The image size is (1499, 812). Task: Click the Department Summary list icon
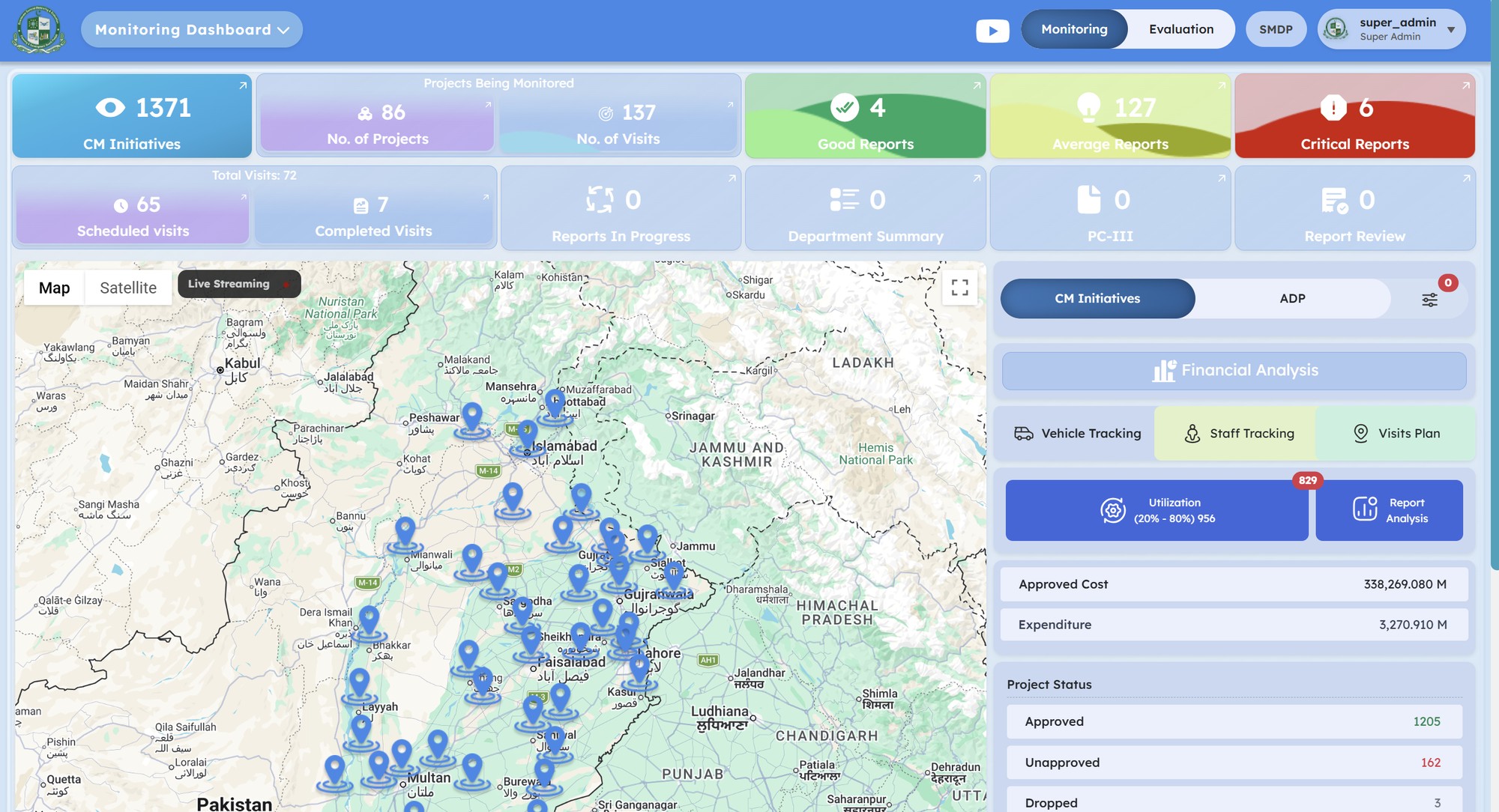coord(845,200)
